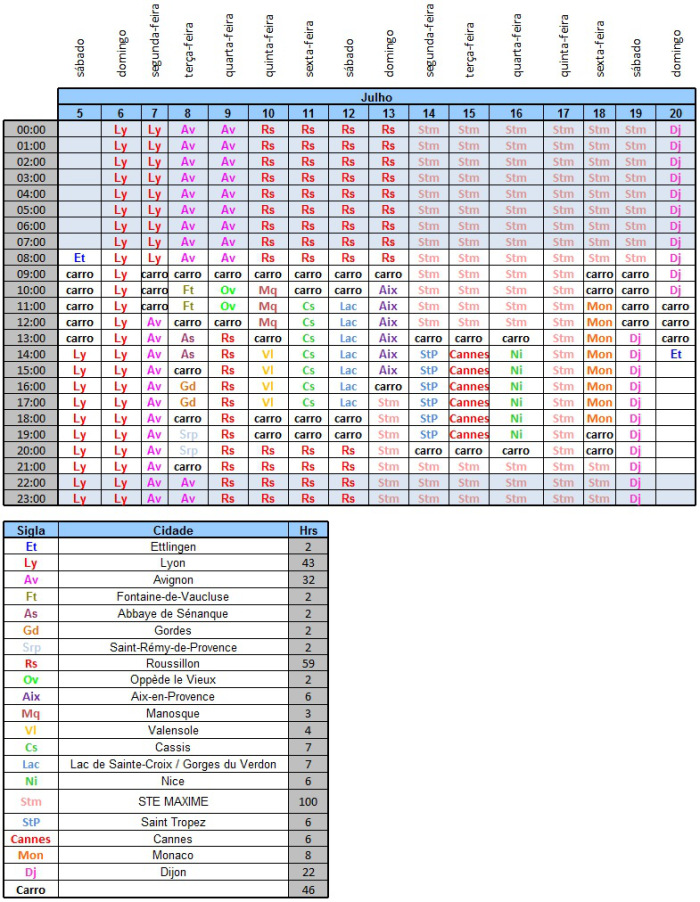Click the 'Cassis' city cell
Image resolution: width=700 pixels, height=902 pixels.
(x=173, y=747)
